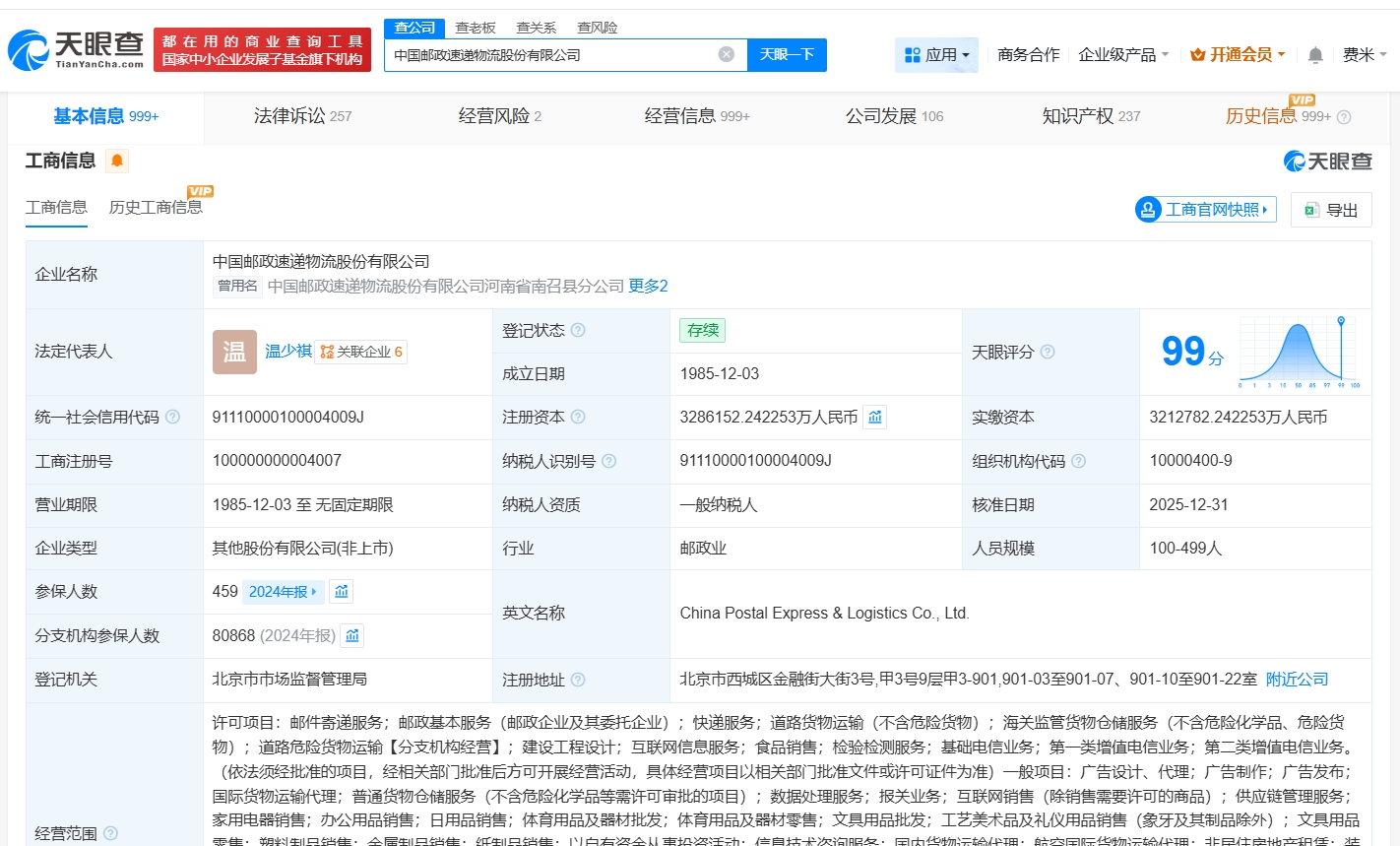Viewport: 1400px width, 846px height.
Task: Switch to the 知识产权 tab
Action: click(1091, 116)
